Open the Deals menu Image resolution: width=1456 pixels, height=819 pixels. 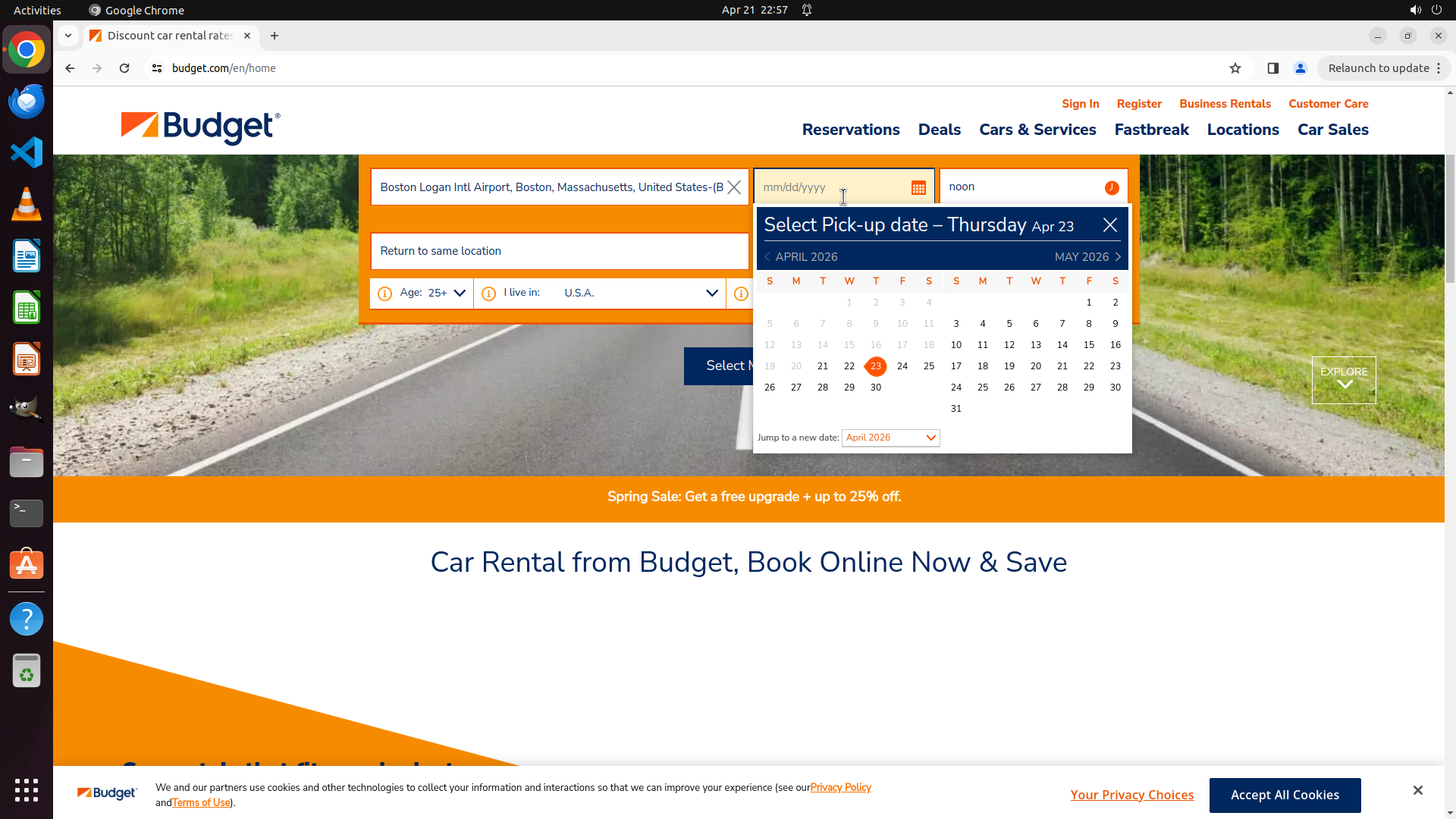tap(939, 130)
